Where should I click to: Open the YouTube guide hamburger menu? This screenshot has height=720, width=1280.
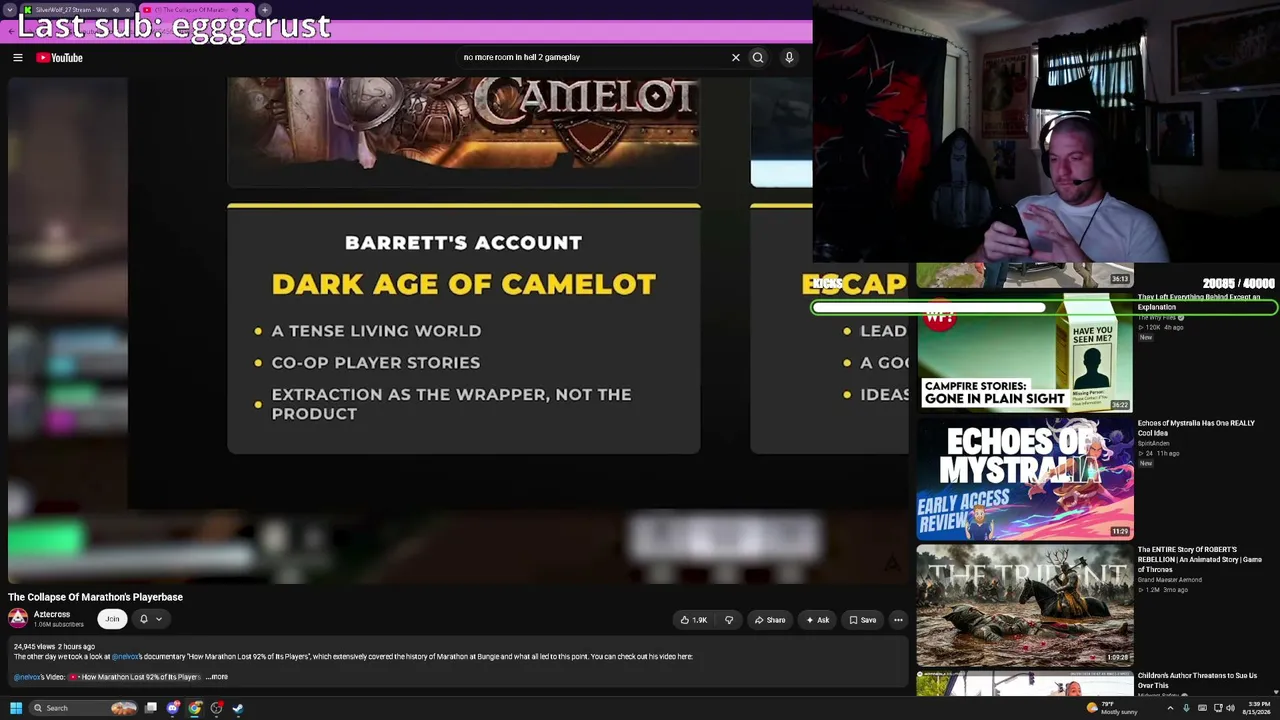[18, 58]
